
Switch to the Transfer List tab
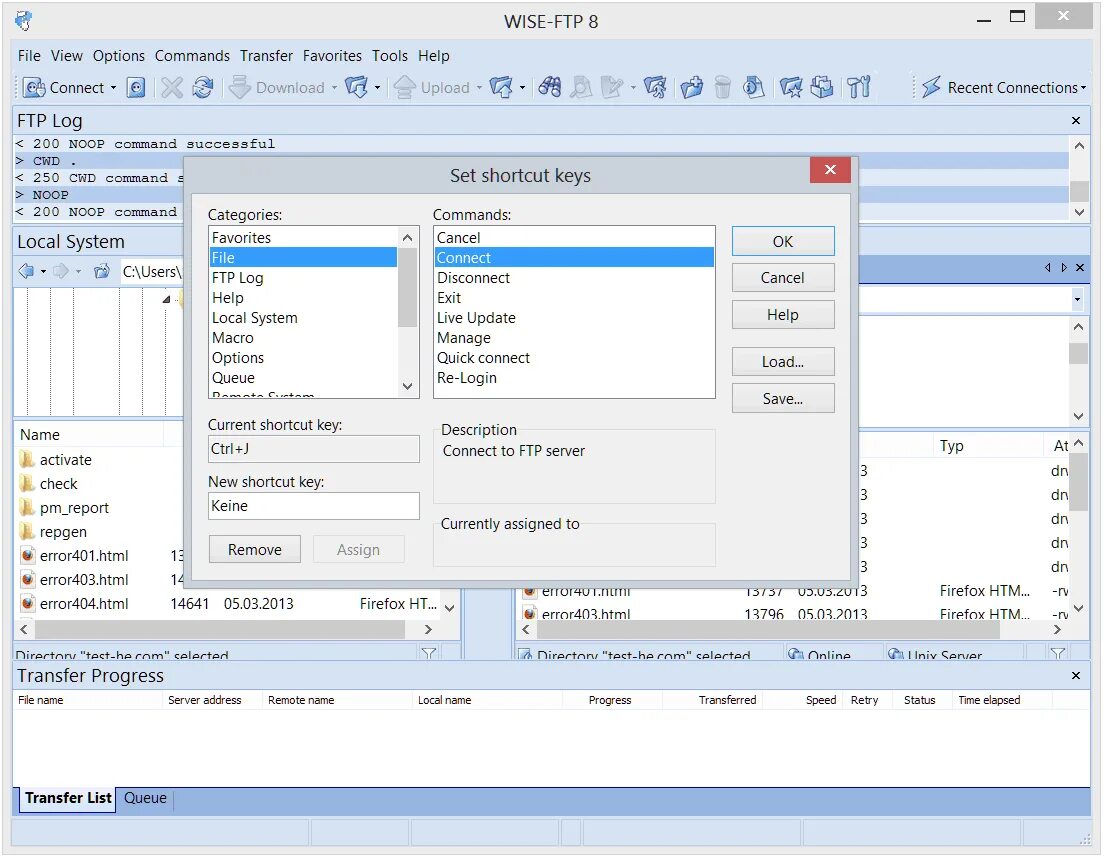tap(68, 798)
